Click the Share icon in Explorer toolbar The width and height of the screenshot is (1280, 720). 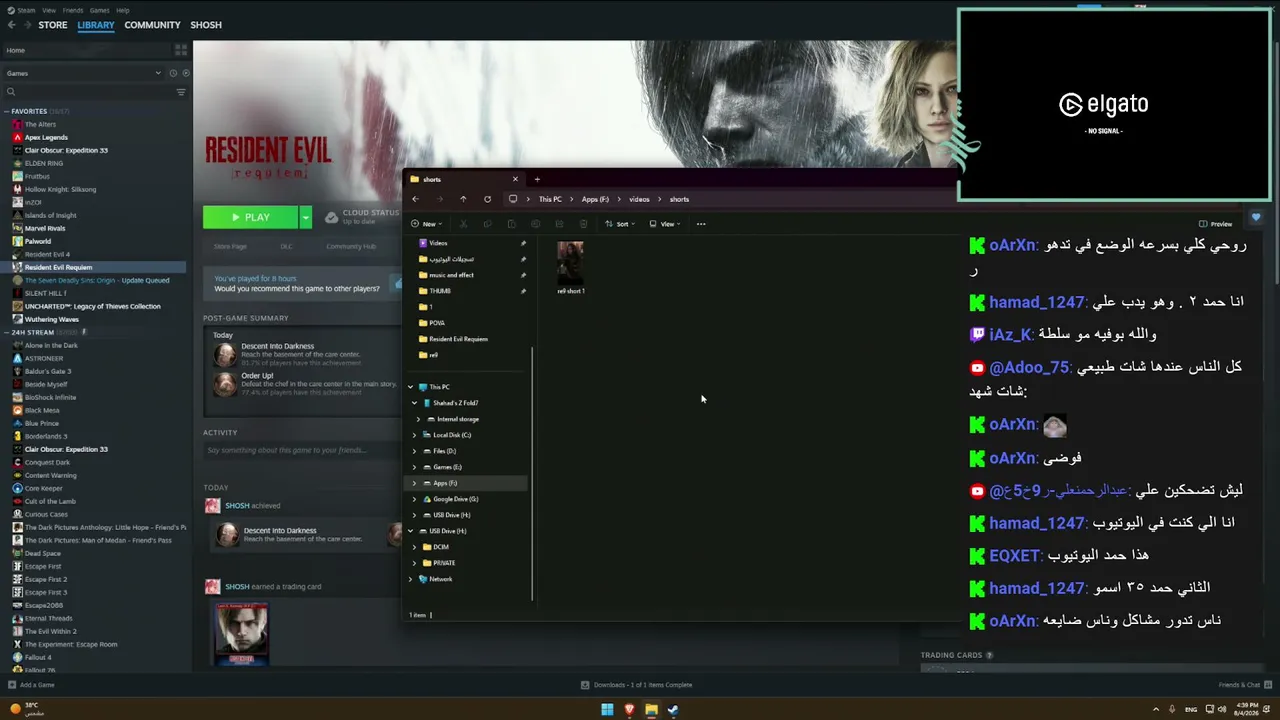[x=559, y=224]
